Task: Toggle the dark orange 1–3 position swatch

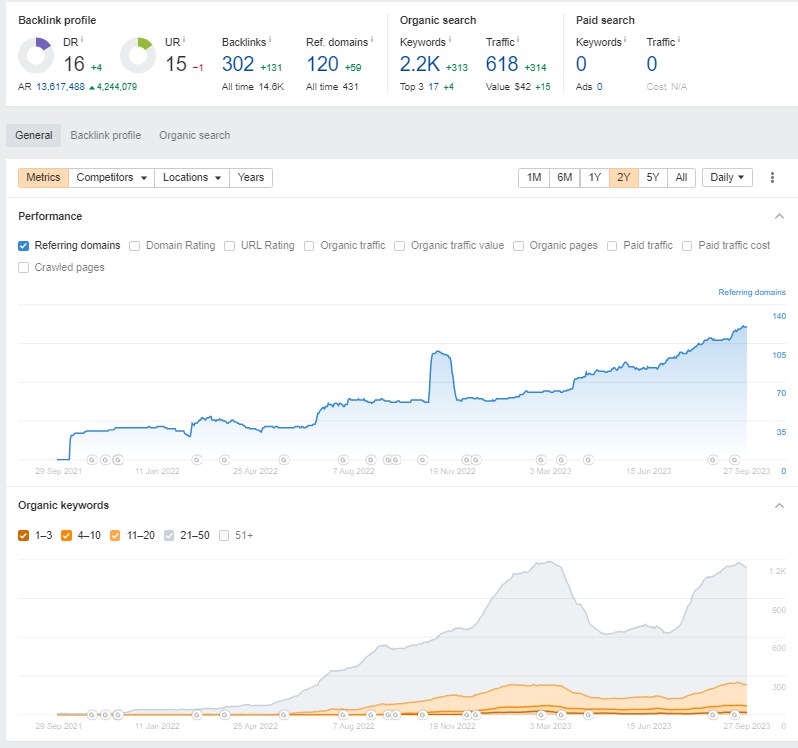Action: tap(23, 535)
